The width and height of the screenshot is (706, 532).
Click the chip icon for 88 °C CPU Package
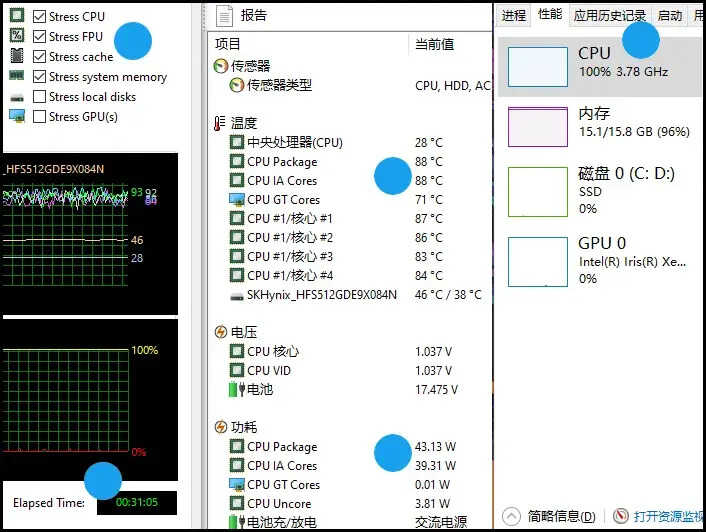pyautogui.click(x=237, y=161)
